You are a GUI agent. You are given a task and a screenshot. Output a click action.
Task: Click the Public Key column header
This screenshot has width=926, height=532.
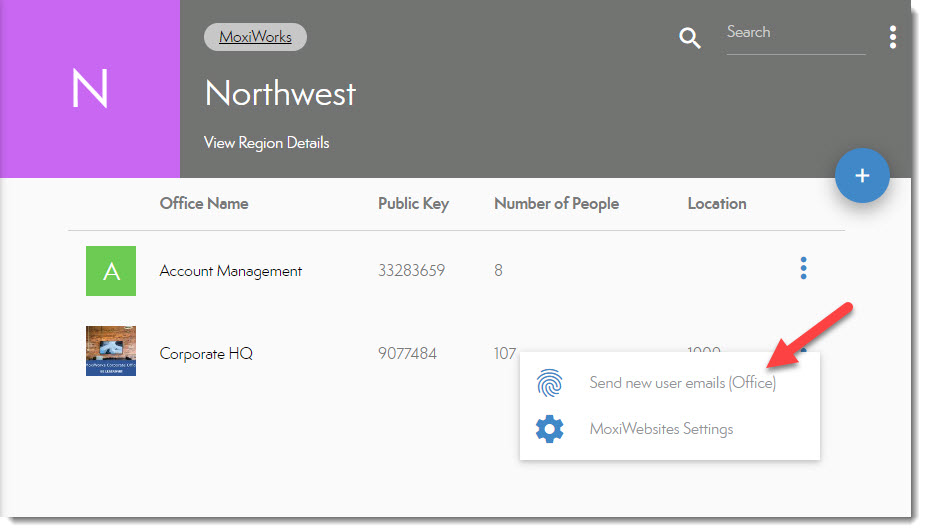[413, 203]
